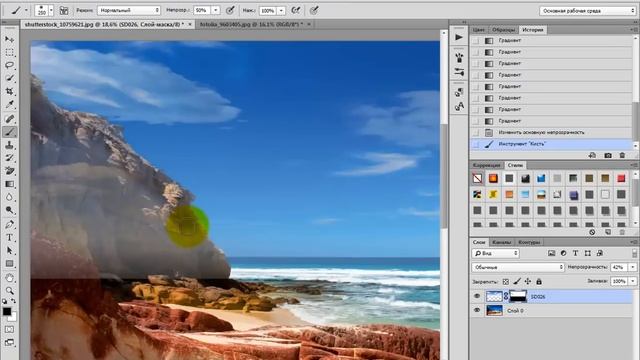
Task: Select the Brush tool in toolbox
Action: pyautogui.click(x=9, y=132)
